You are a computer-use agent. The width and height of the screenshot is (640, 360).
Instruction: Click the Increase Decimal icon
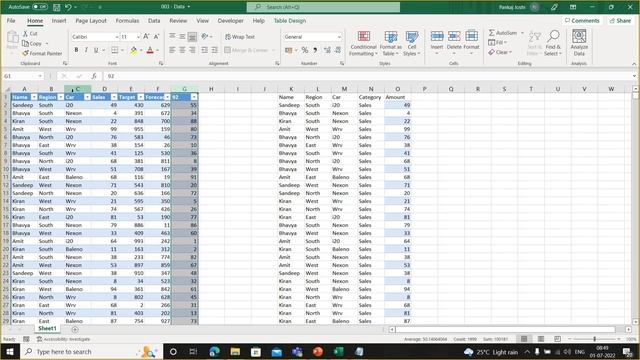point(327,50)
